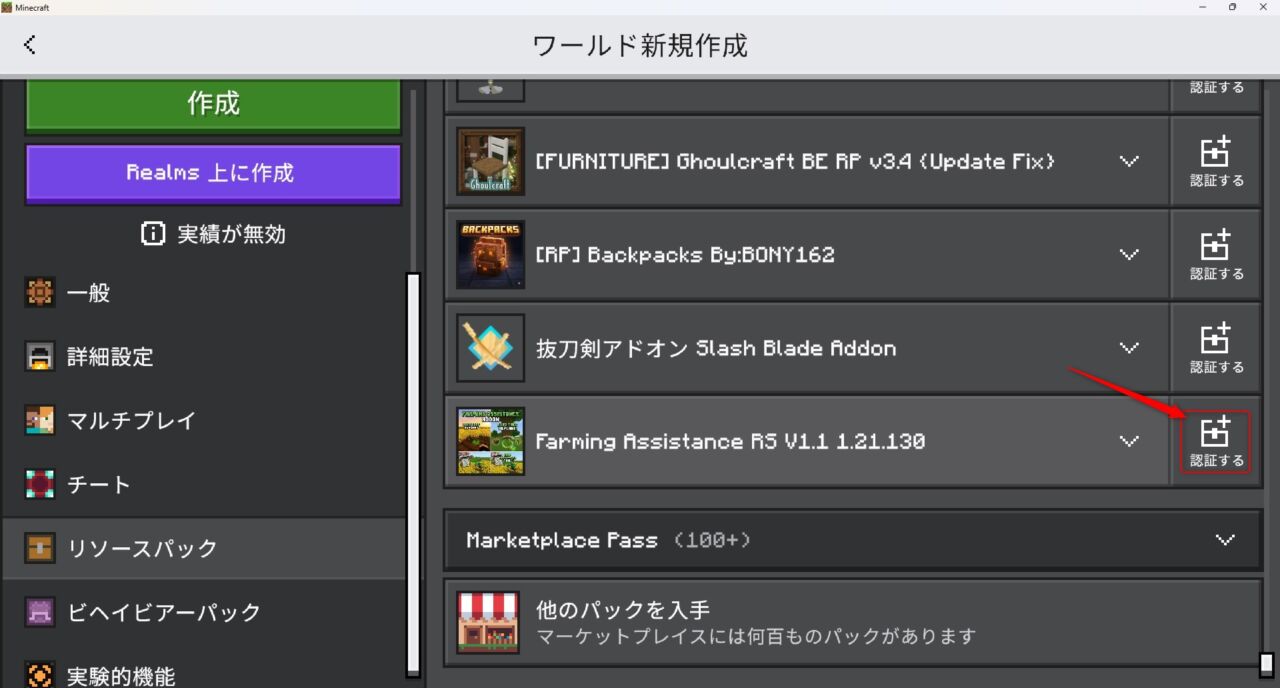Open the 詳細設定 tab
The width and height of the screenshot is (1280, 688).
point(204,357)
